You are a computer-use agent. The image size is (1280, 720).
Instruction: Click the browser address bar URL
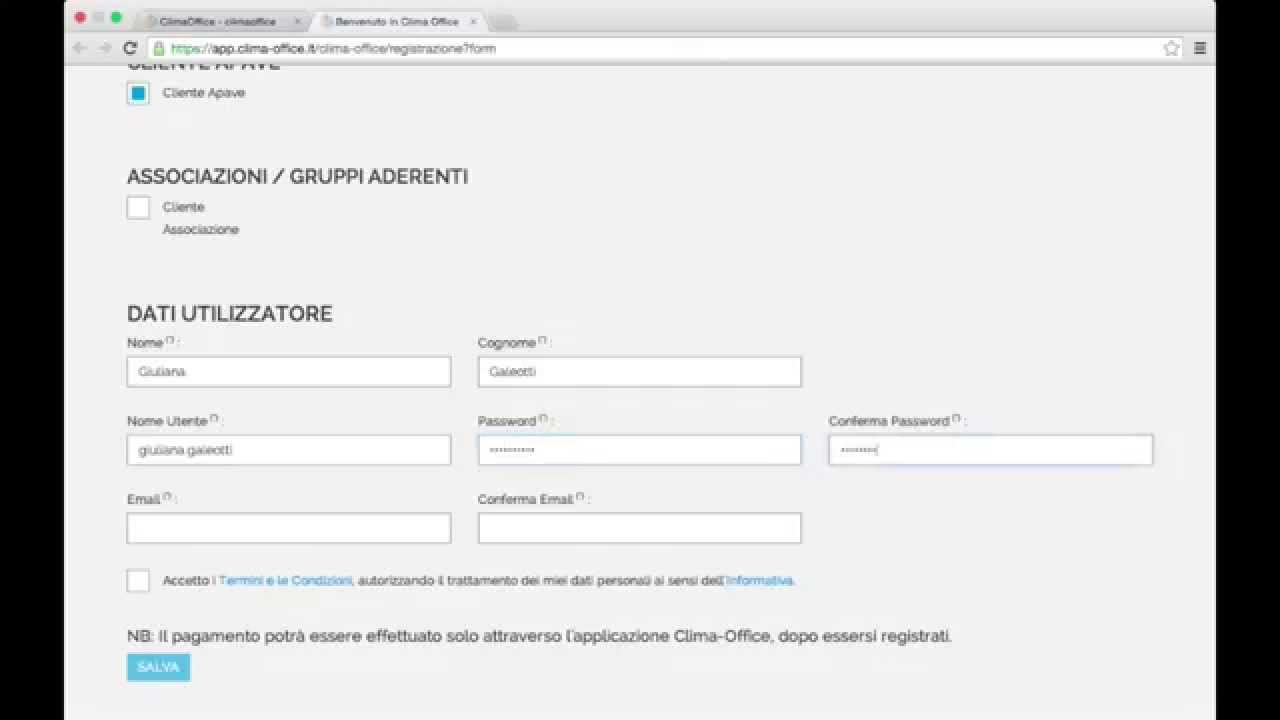333,48
